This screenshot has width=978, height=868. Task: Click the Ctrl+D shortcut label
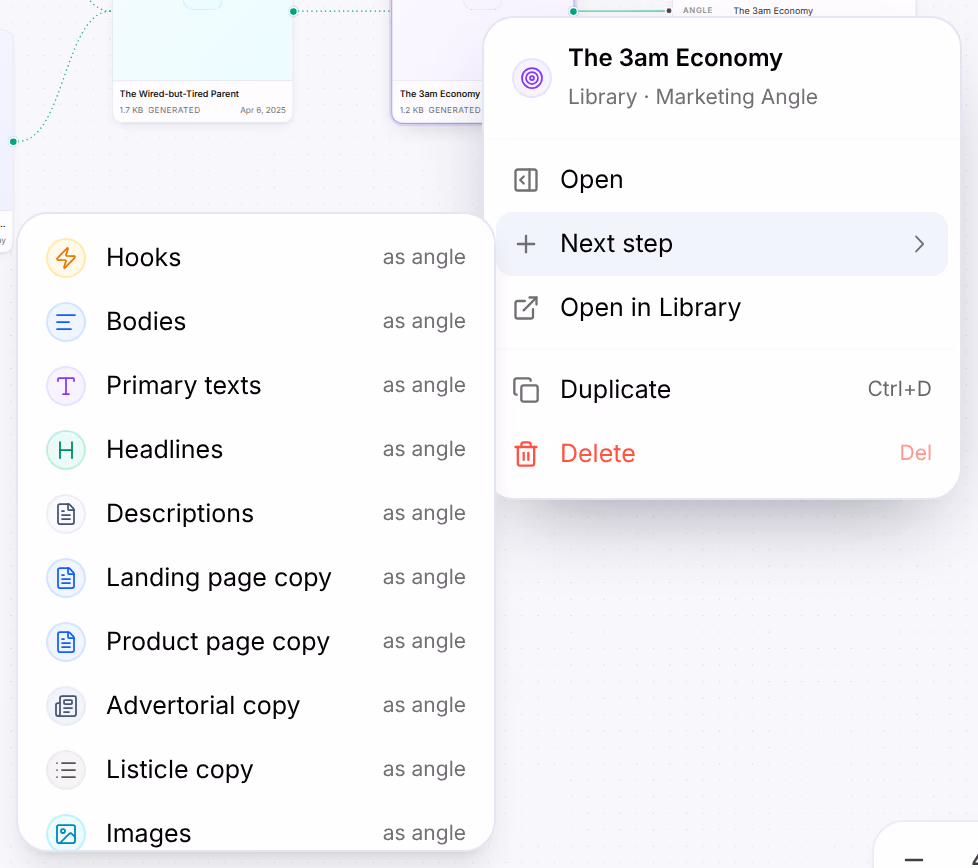coord(899,389)
